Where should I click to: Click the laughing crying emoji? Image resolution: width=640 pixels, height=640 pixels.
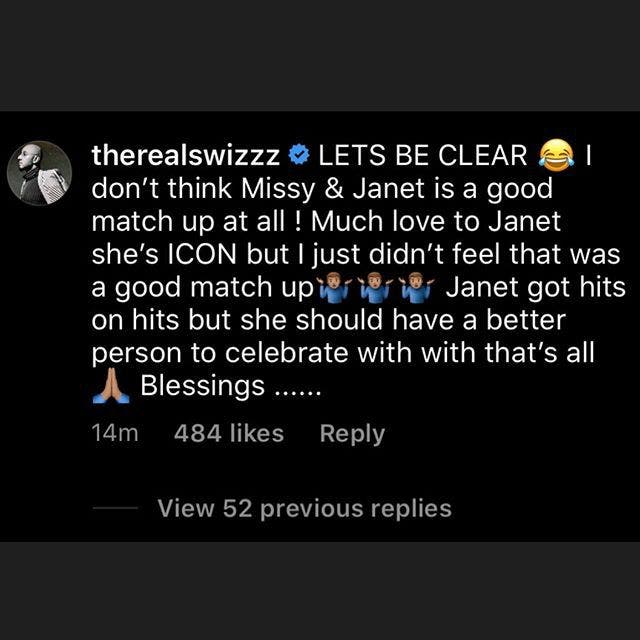(557, 155)
